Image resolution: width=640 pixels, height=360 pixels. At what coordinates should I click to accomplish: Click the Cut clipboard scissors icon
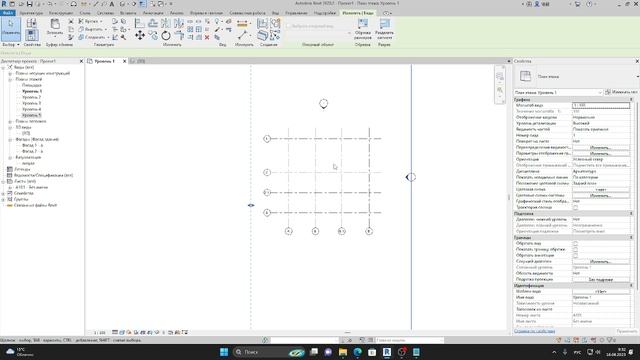(x=71, y=21)
